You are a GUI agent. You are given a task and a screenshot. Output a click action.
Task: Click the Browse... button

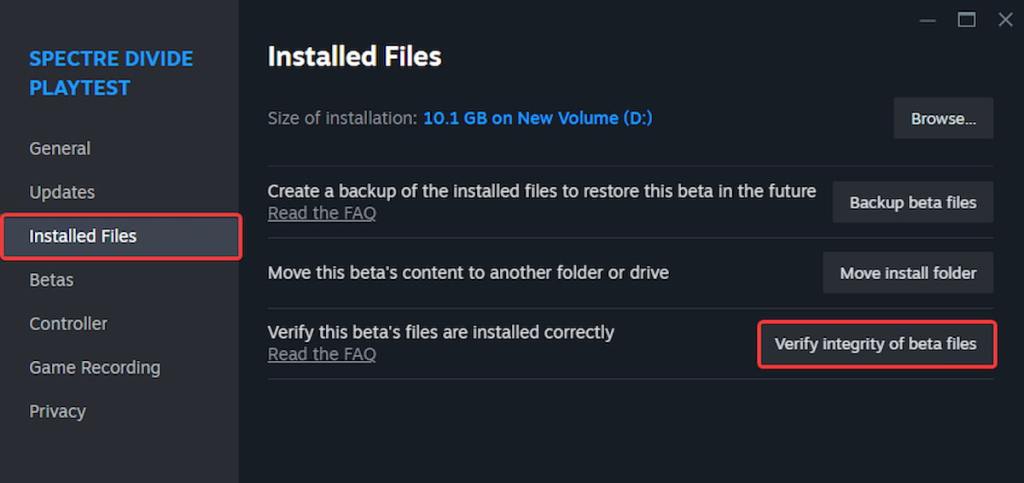click(x=942, y=119)
